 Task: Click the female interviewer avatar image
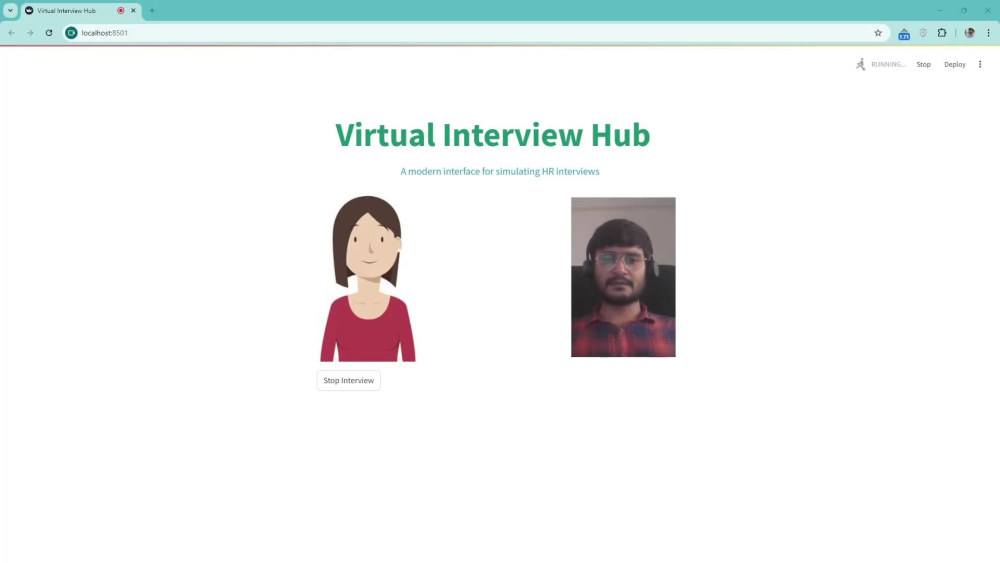[368, 279]
